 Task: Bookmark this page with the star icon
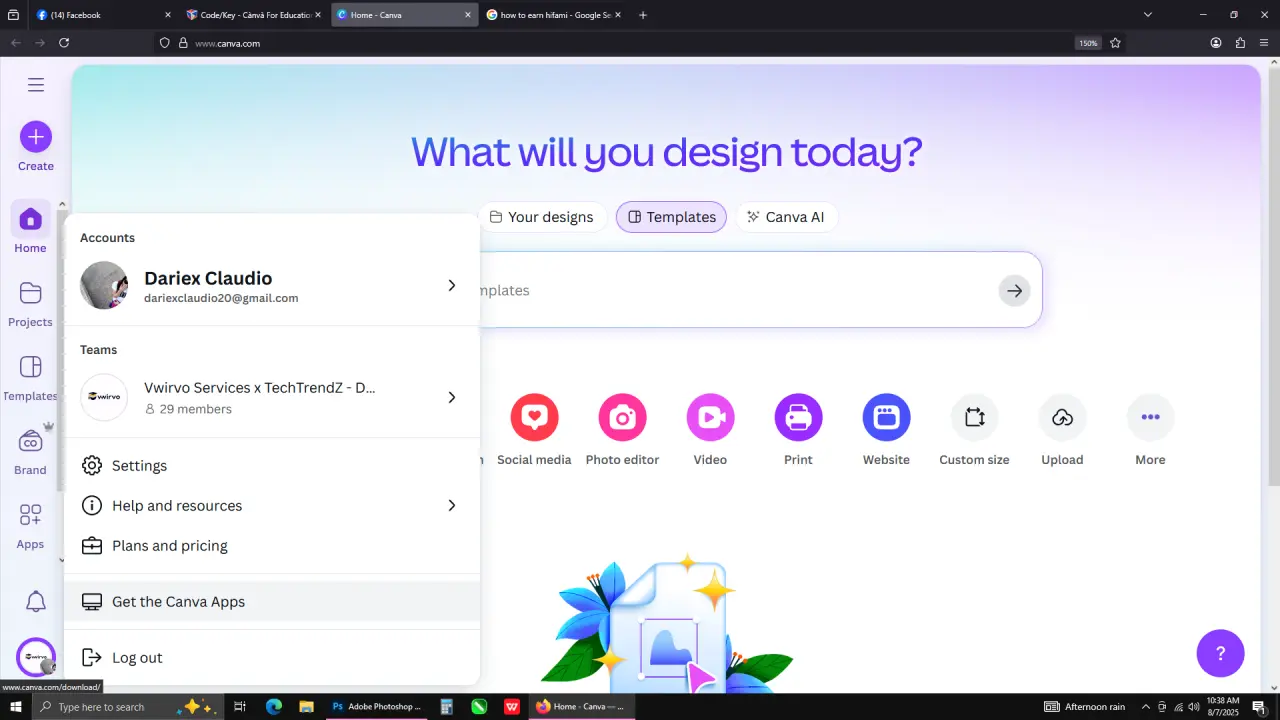[1115, 43]
